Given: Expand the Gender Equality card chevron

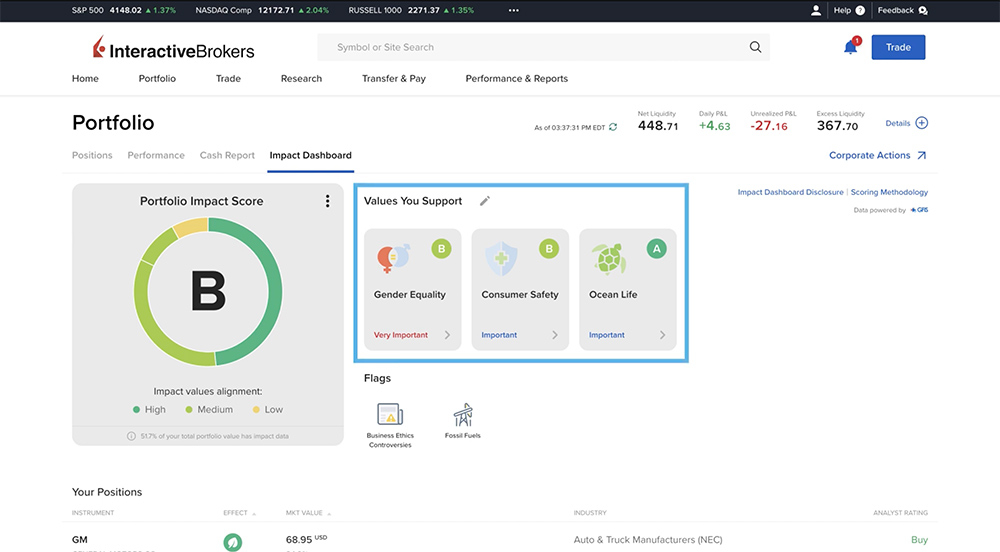Looking at the screenshot, I should click(x=447, y=335).
